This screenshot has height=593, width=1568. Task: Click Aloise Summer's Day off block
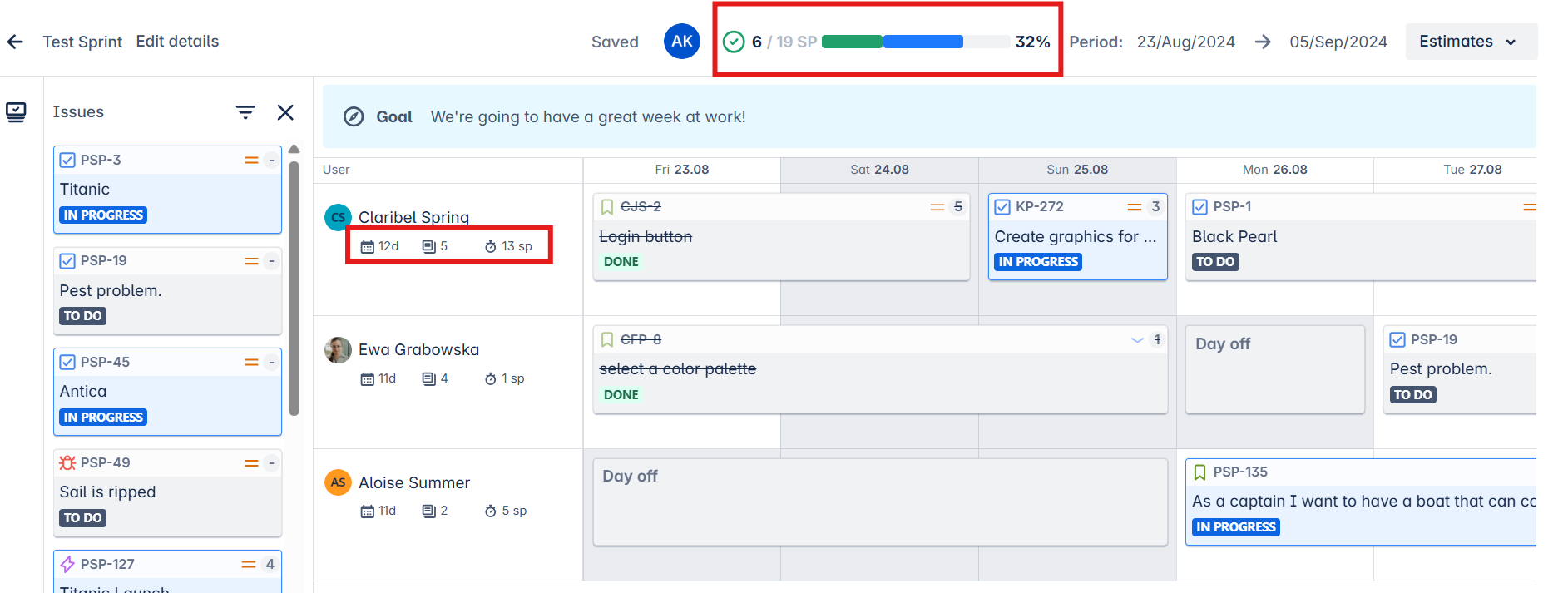point(880,502)
